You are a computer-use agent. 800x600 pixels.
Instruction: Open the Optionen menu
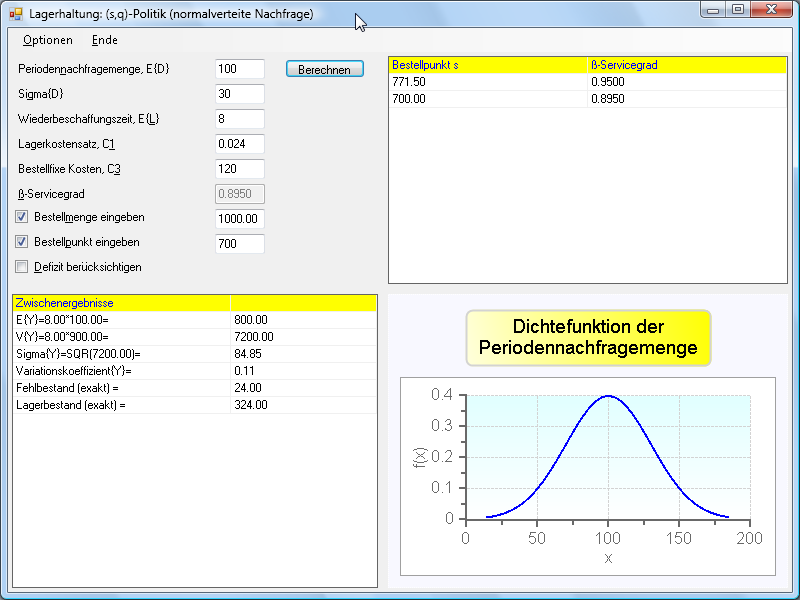48,40
